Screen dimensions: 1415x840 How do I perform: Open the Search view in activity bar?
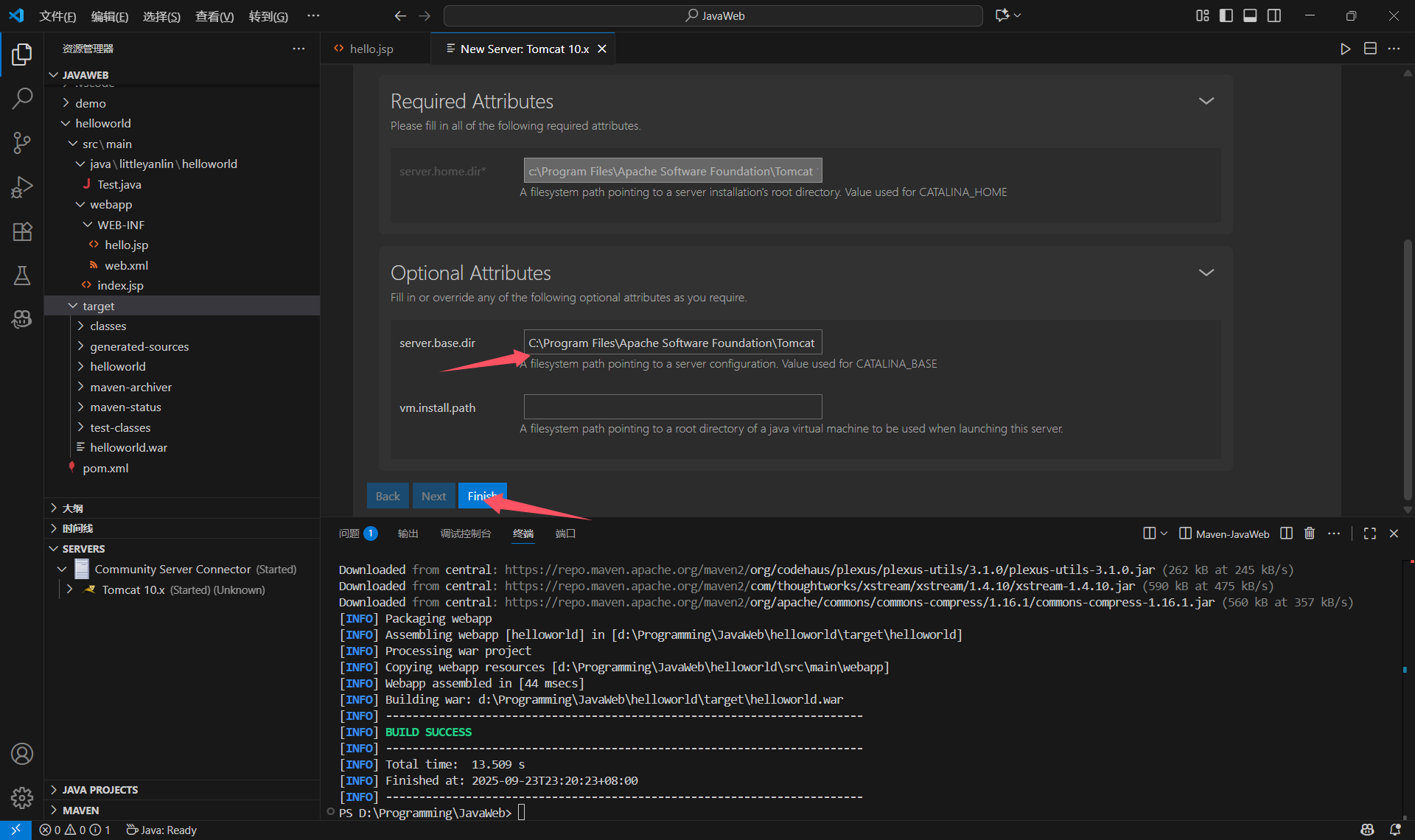pyautogui.click(x=22, y=98)
